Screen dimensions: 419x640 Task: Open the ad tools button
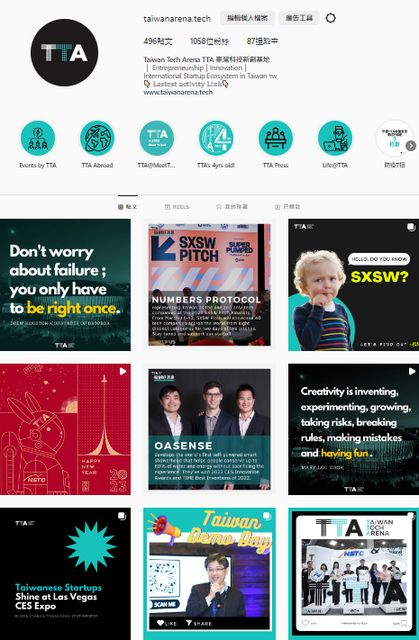point(299,18)
